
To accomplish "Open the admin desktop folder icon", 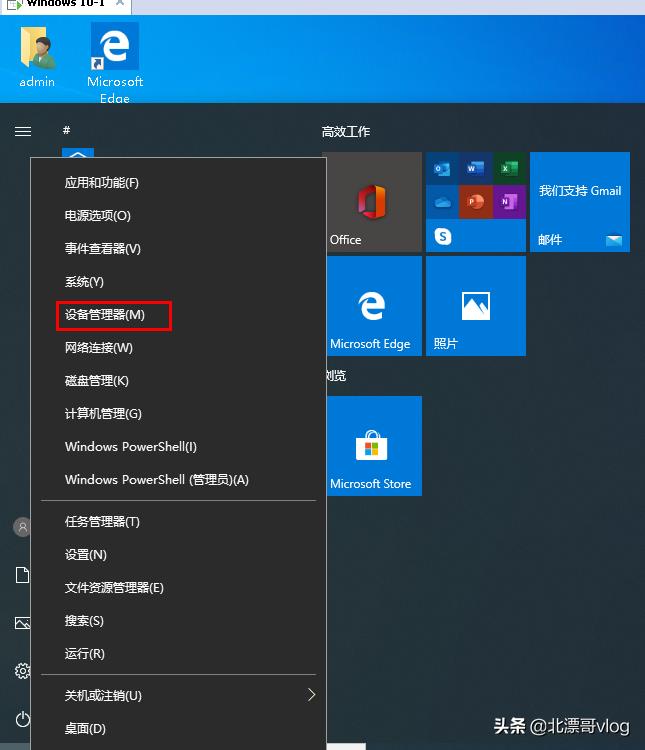I will tap(37, 56).
